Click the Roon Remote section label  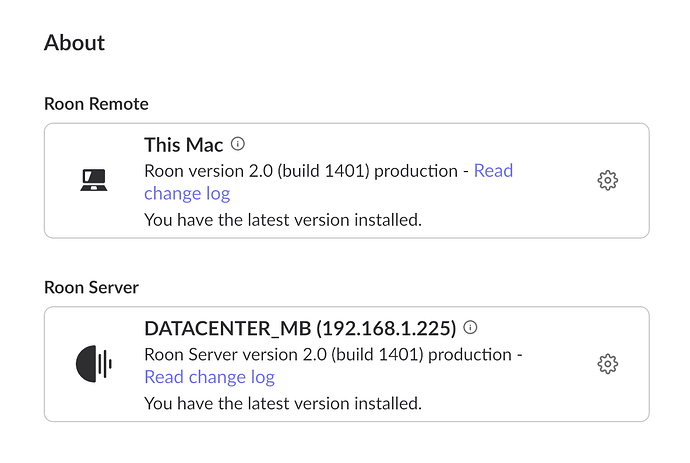click(96, 104)
